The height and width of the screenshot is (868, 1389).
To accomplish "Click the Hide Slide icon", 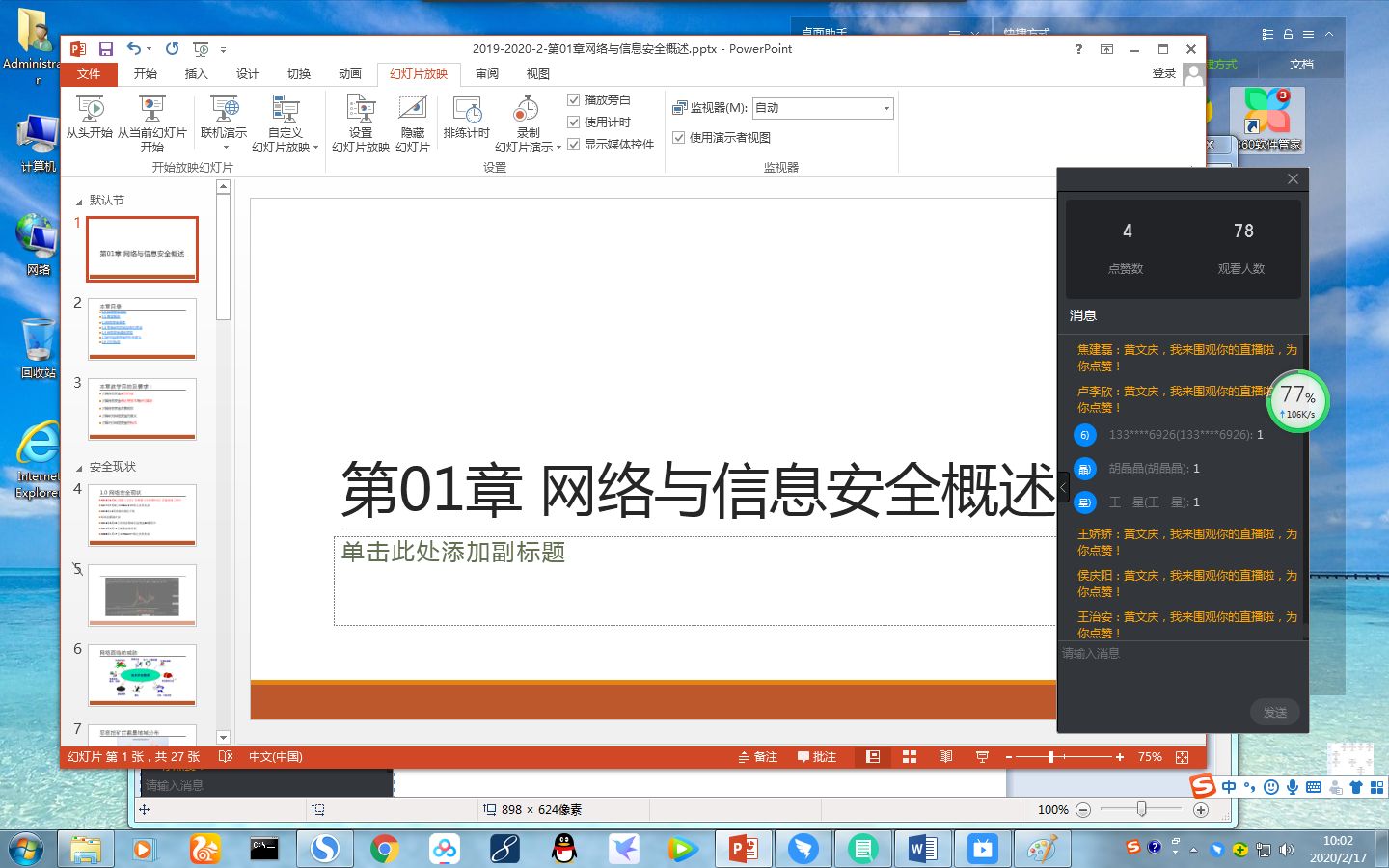I will point(412,110).
